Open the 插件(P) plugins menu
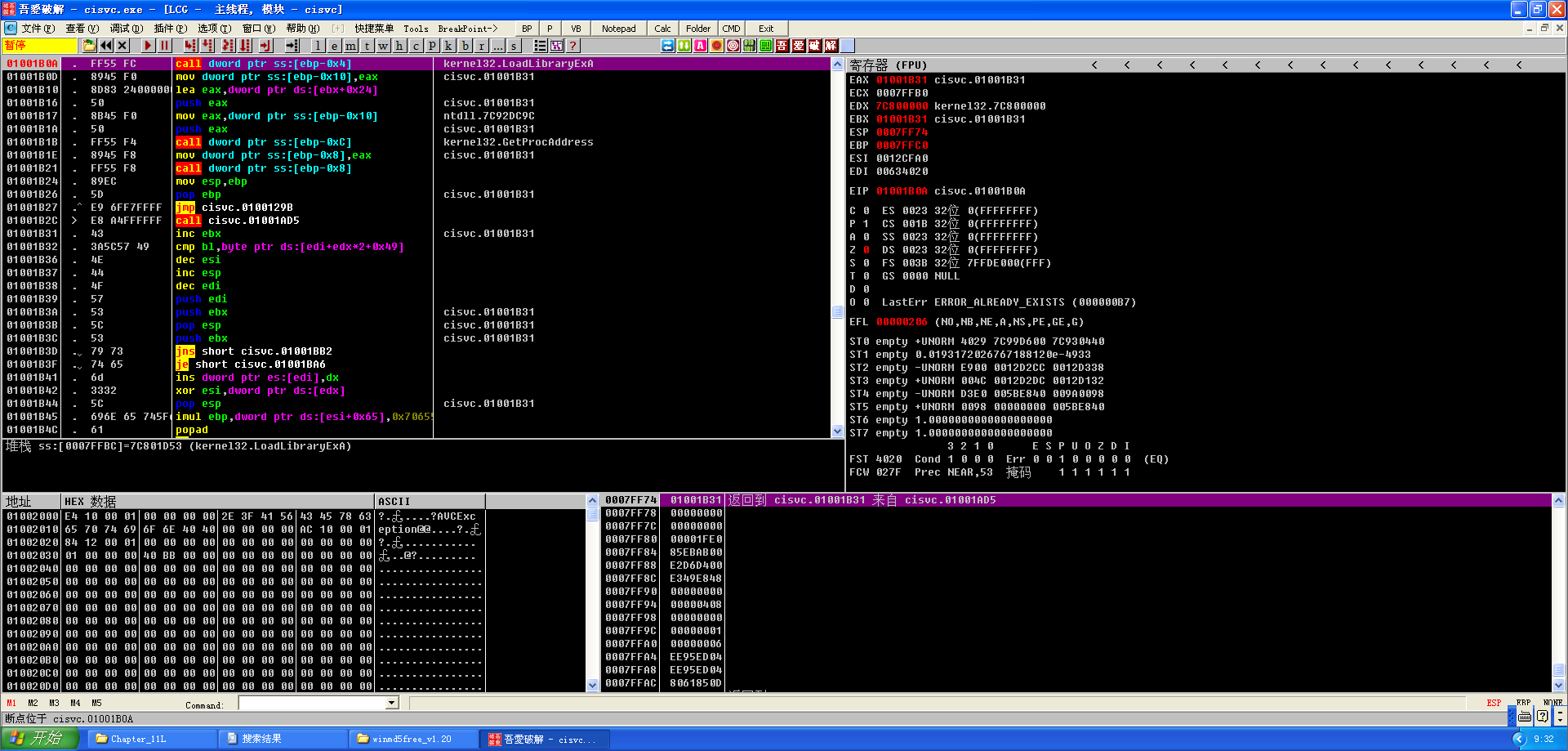This screenshot has height=751, width=1568. [x=170, y=29]
